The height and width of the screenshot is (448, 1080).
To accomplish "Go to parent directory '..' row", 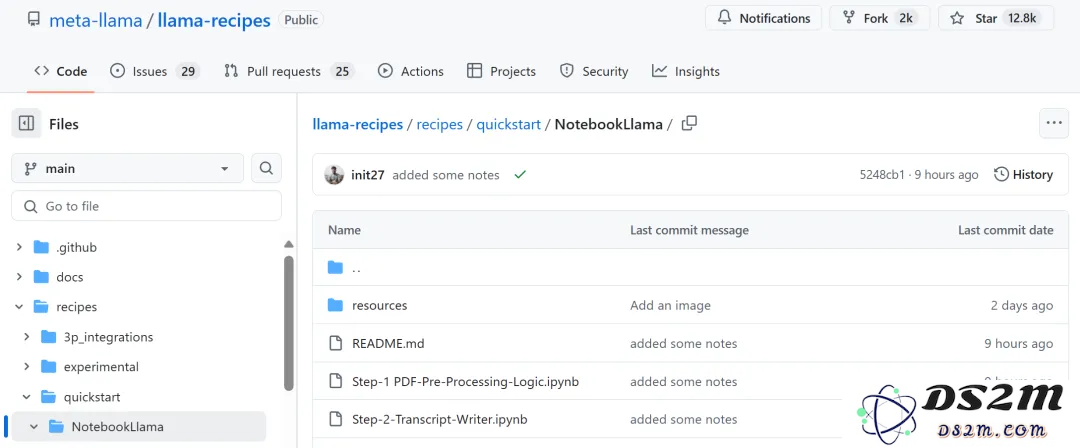I will pyautogui.click(x=690, y=267).
